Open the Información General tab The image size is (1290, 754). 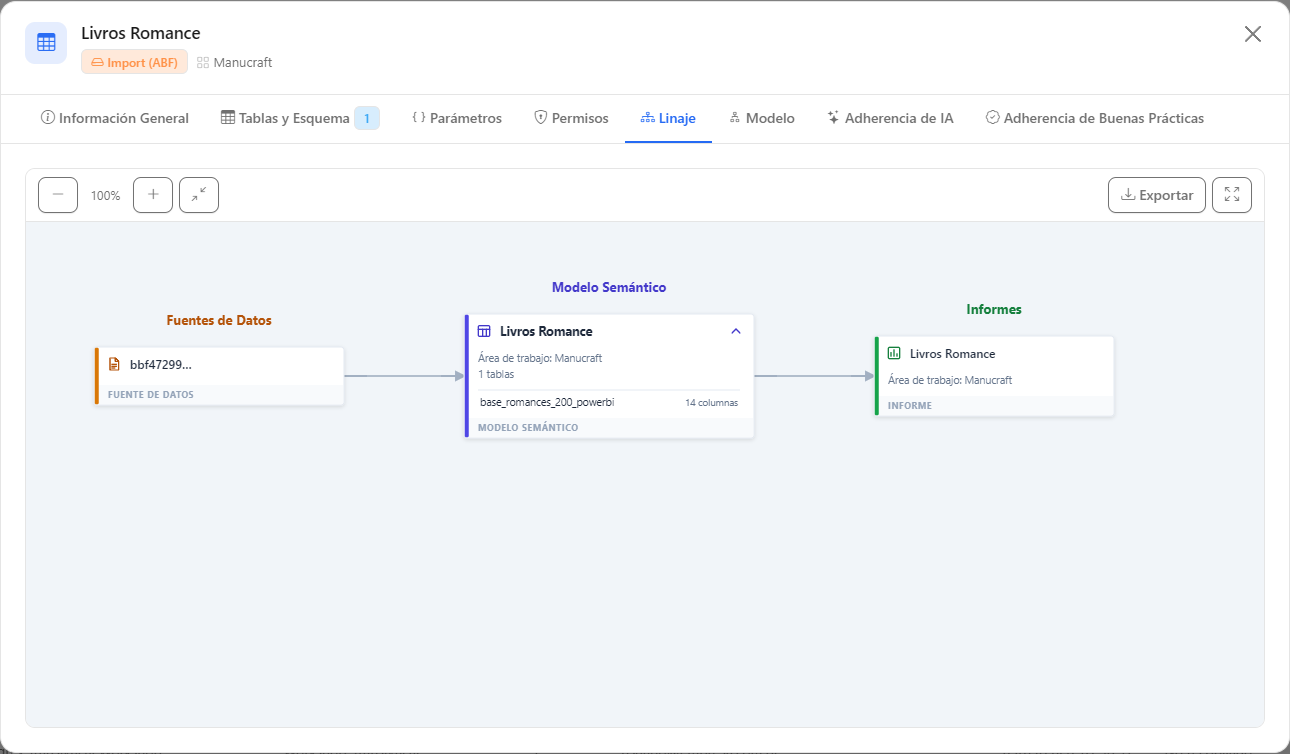(115, 118)
